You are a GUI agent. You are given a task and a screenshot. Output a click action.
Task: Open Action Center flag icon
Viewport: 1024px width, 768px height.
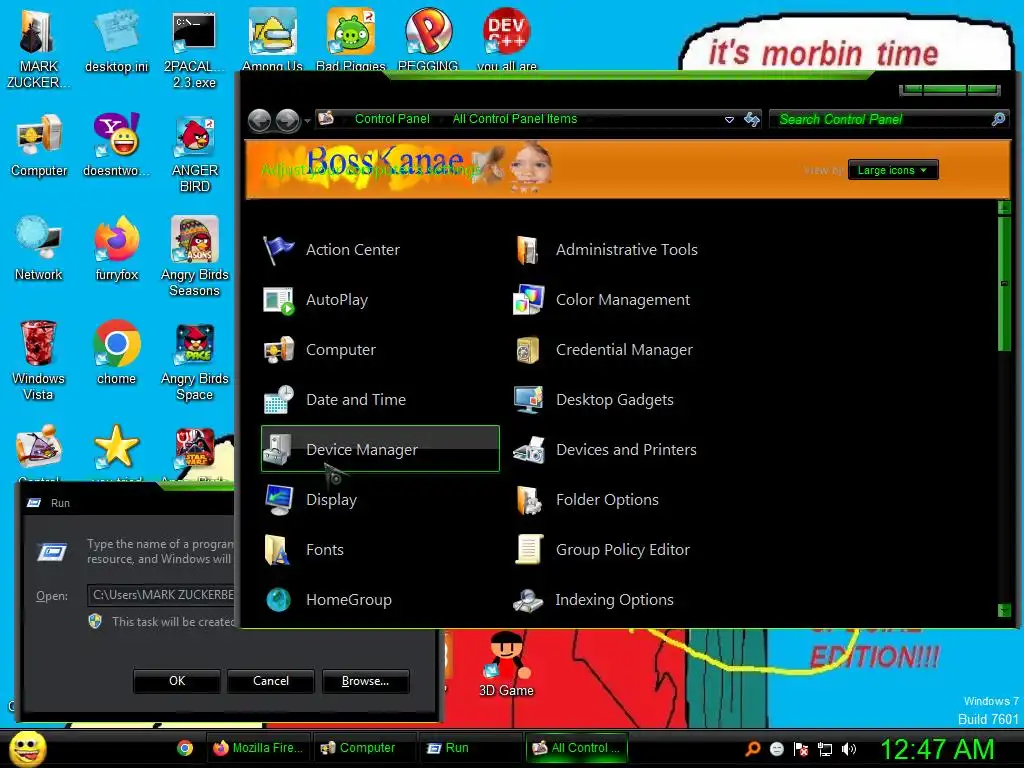(278, 250)
